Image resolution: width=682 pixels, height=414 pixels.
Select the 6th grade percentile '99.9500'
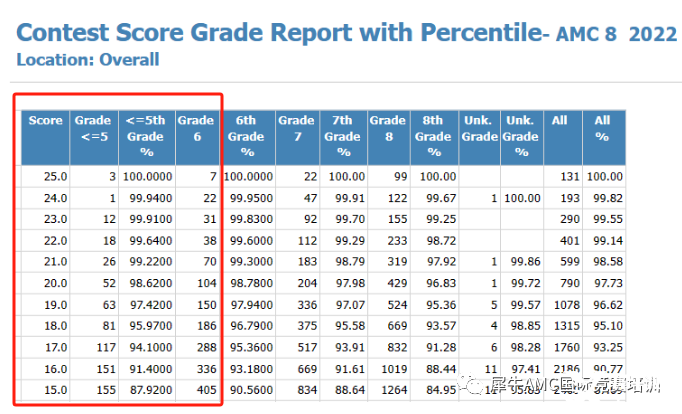coord(251,198)
